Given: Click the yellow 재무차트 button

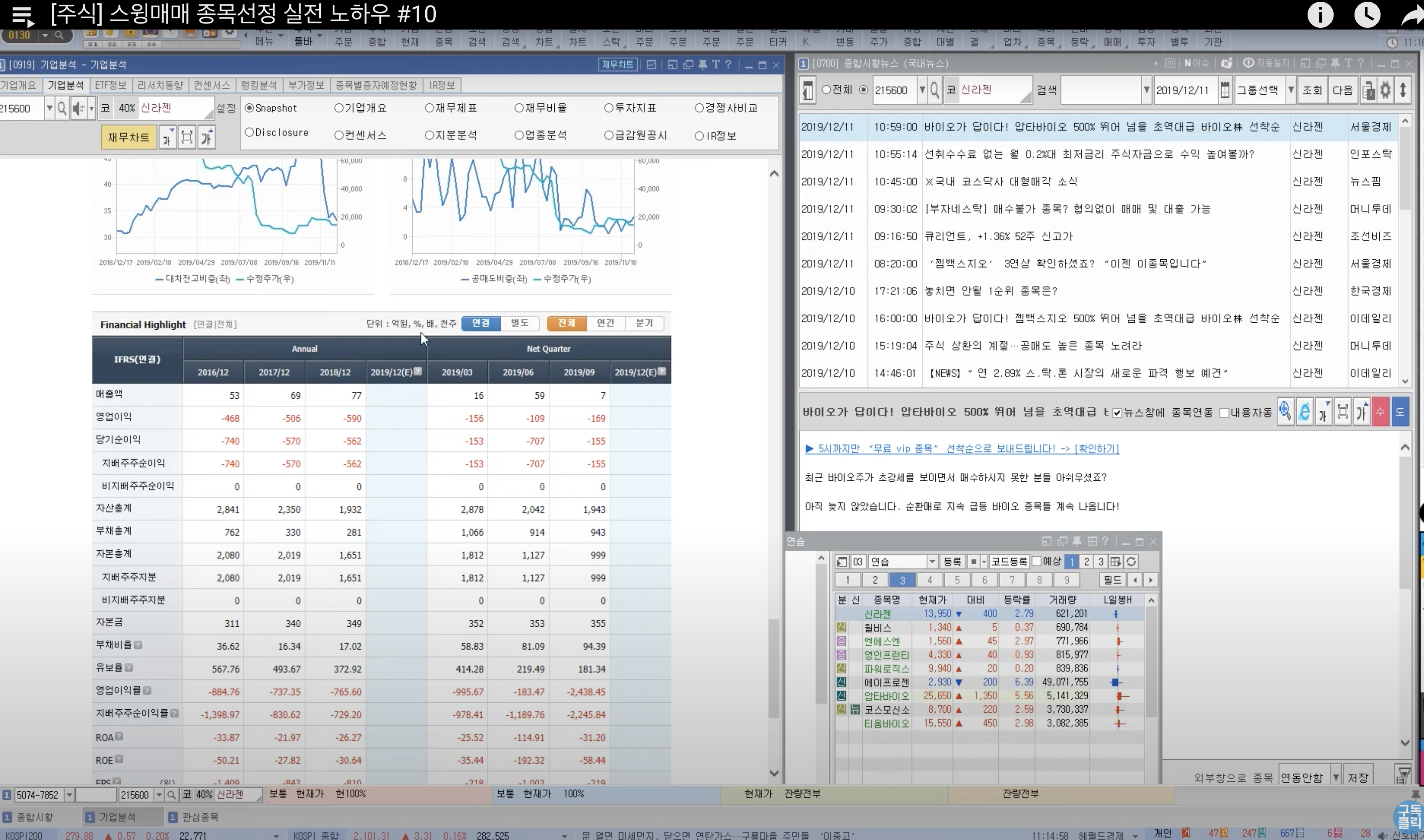Looking at the screenshot, I should pos(129,137).
